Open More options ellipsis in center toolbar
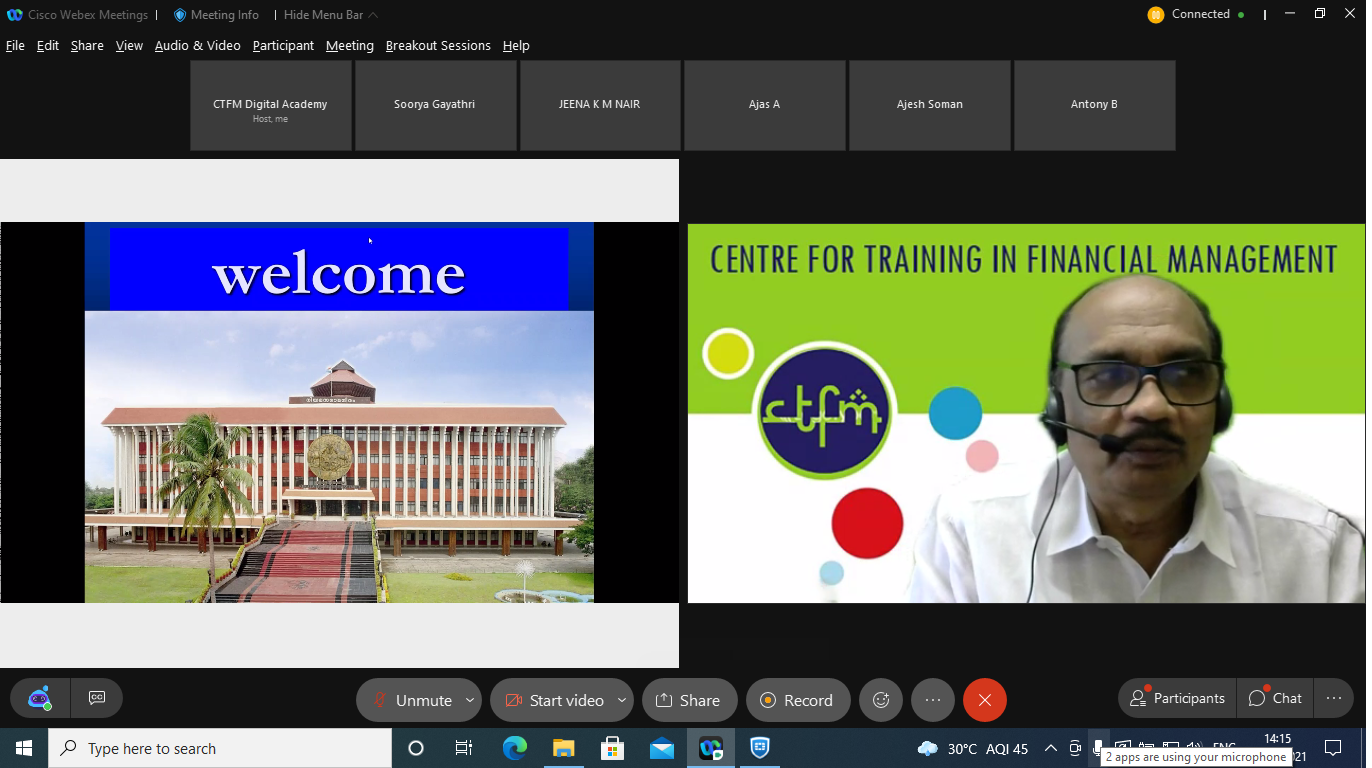Viewport: 1372px width, 768px height. click(933, 700)
